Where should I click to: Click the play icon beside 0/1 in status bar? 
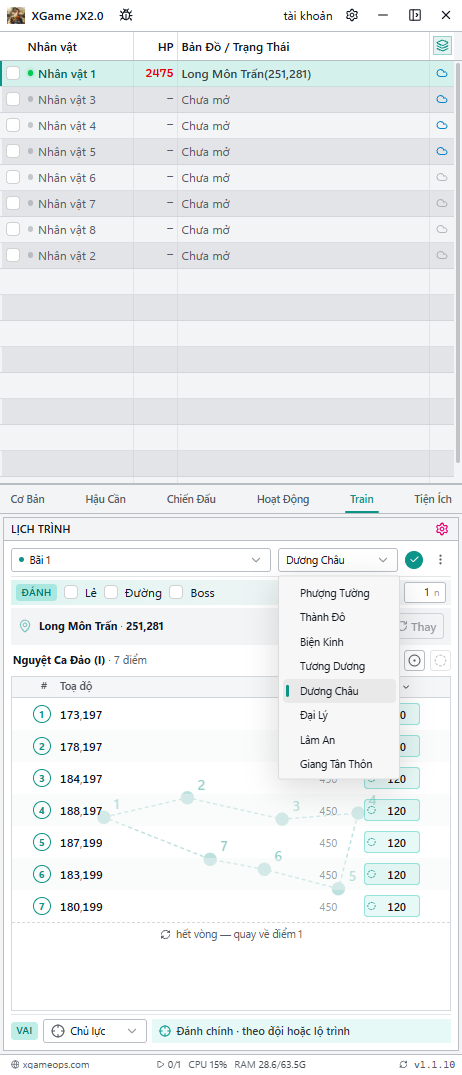(160, 1064)
